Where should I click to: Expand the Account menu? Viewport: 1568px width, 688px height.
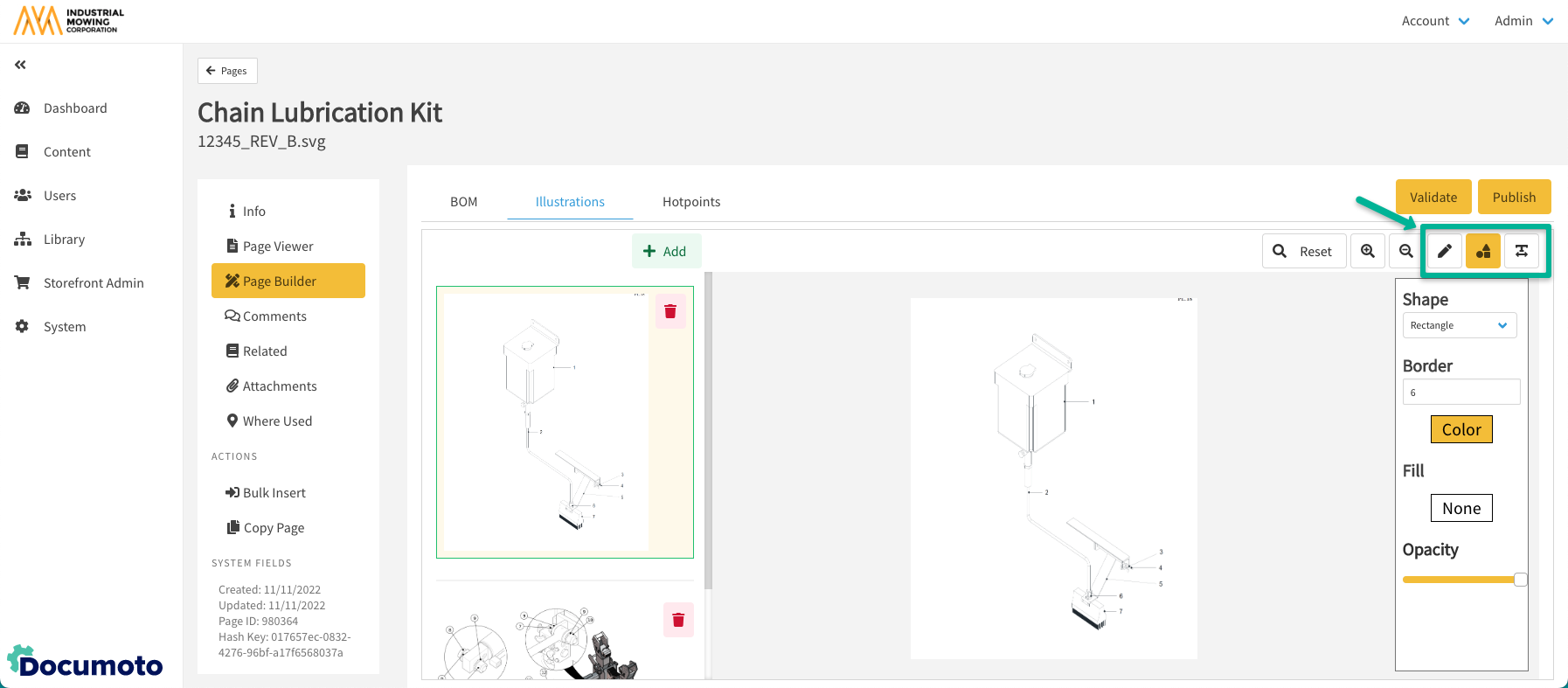click(1435, 21)
